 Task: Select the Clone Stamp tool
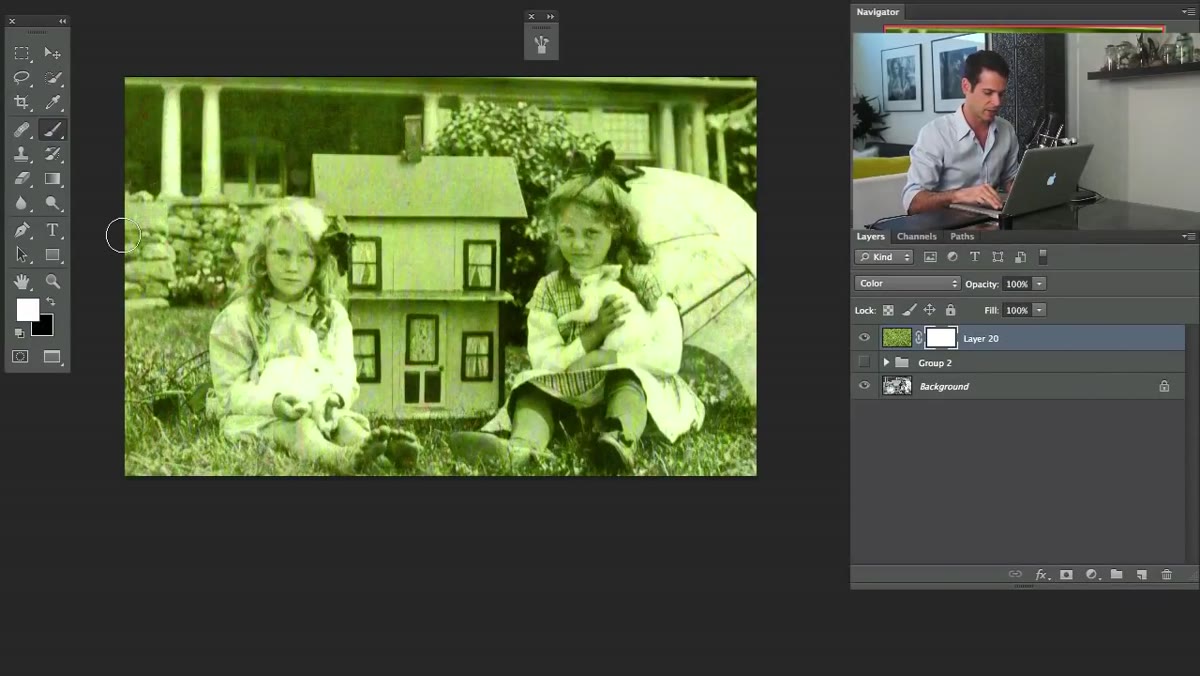tap(21, 154)
